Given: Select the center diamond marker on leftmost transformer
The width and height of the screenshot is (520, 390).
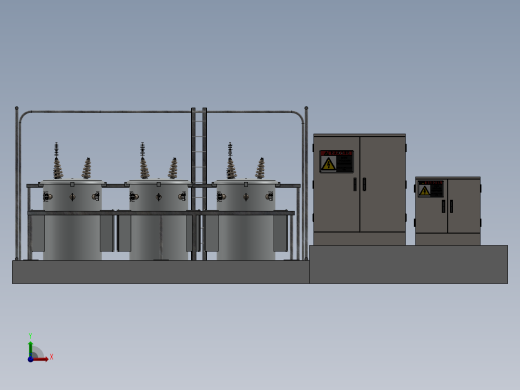Looking at the screenshot, I should click(x=72, y=197).
